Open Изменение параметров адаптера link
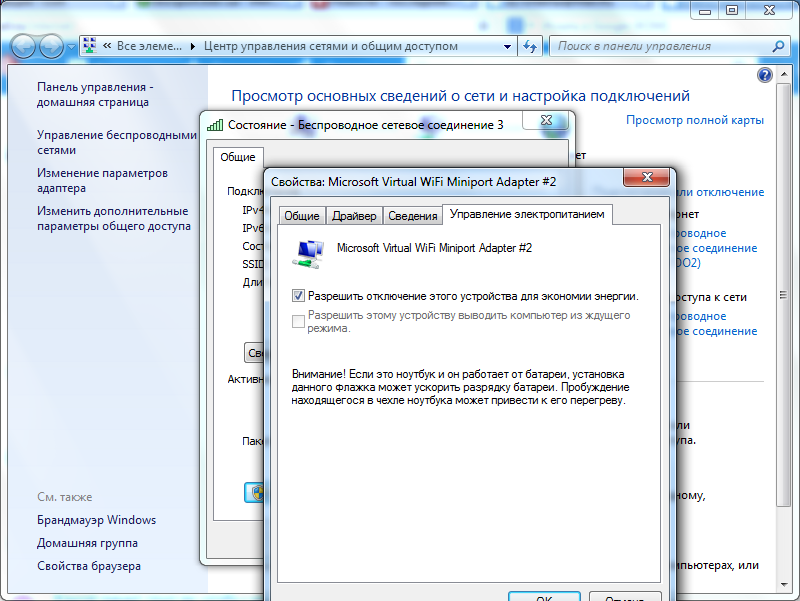Screen dimensions: 800x601 pos(102,181)
